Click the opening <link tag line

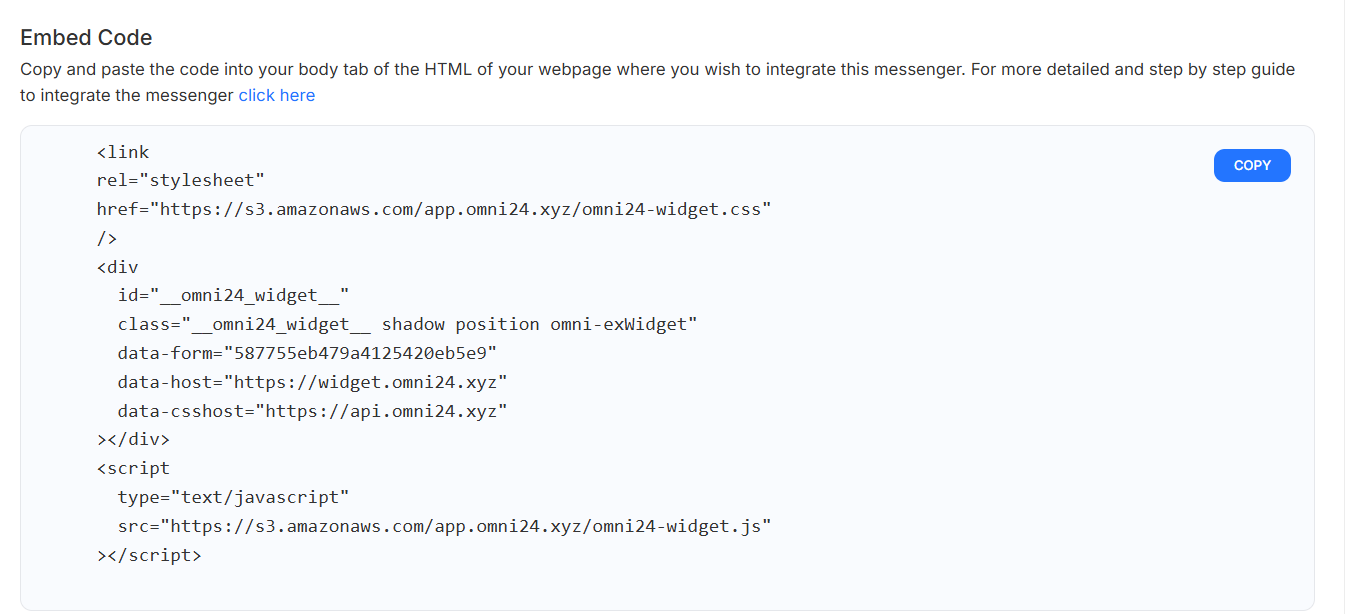click(x=123, y=152)
